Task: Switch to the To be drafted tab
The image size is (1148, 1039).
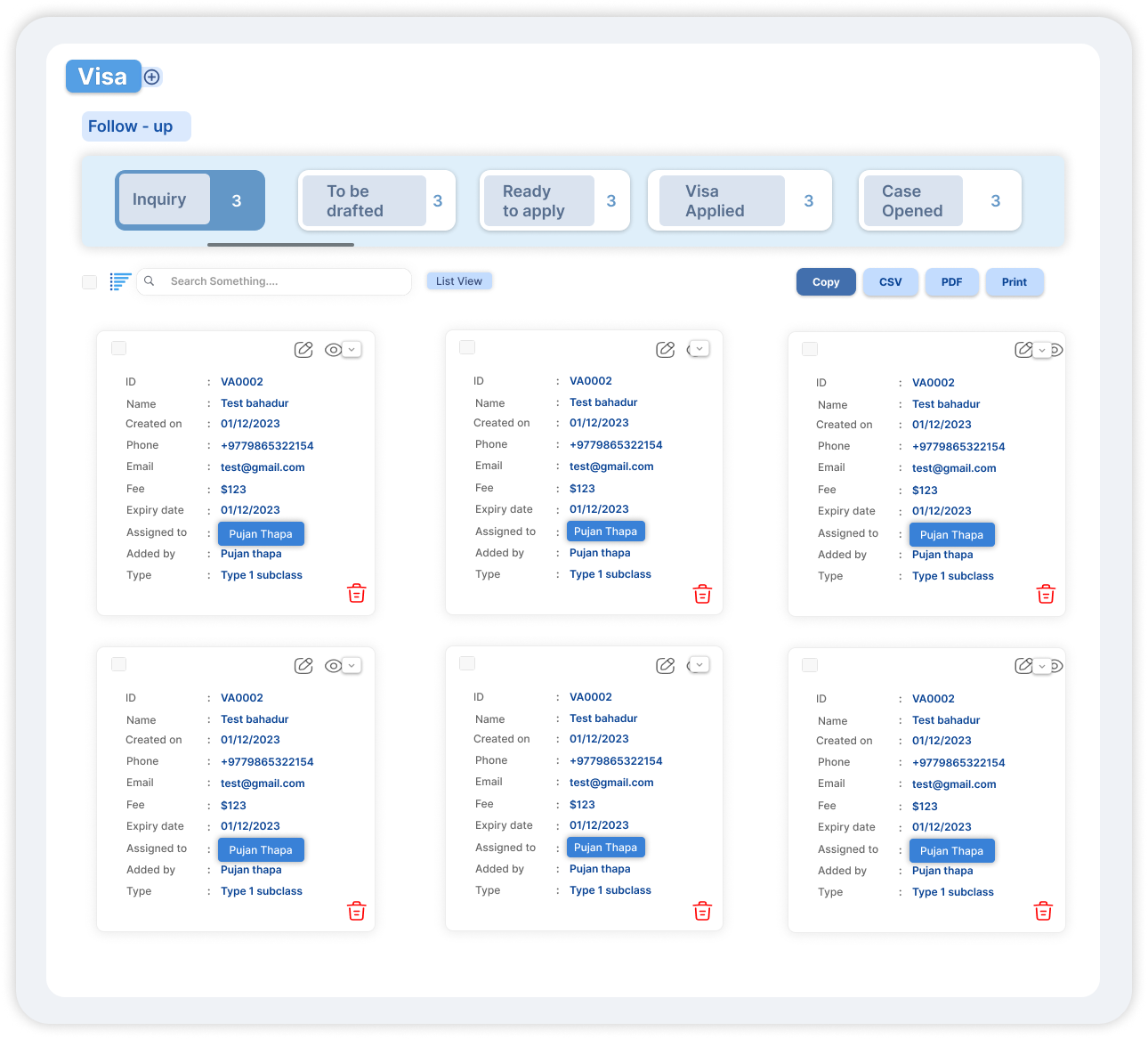Action: point(376,201)
